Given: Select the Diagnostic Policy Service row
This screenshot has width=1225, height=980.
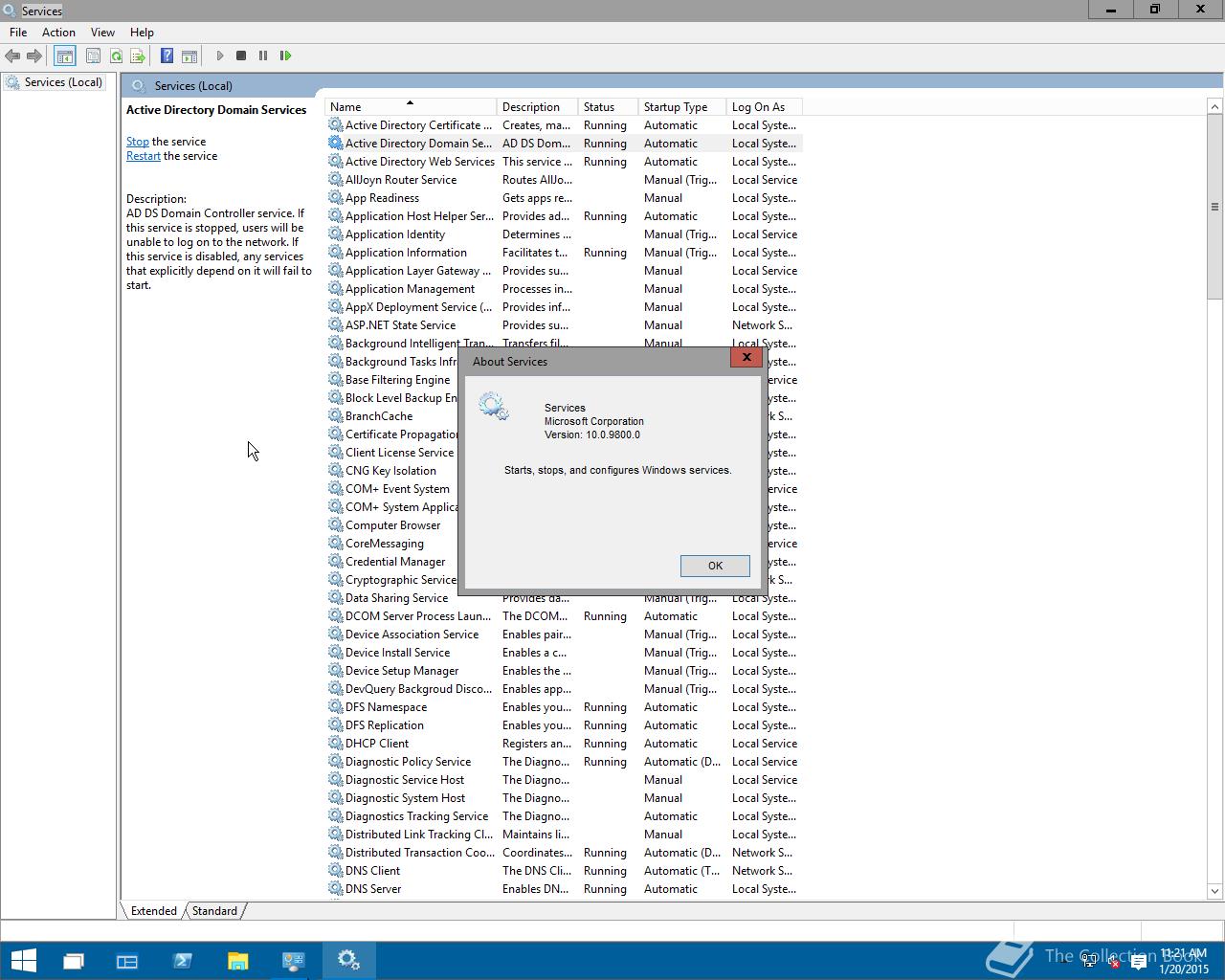Looking at the screenshot, I should 563,762.
